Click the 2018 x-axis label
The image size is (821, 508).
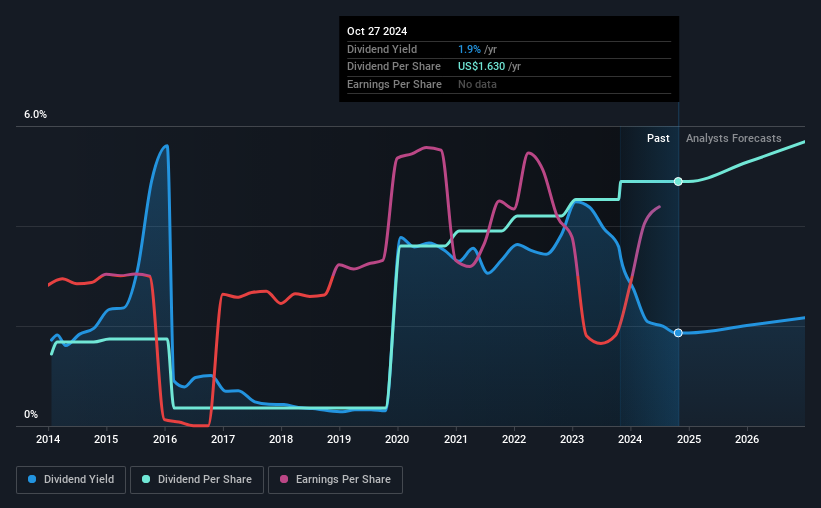click(281, 439)
